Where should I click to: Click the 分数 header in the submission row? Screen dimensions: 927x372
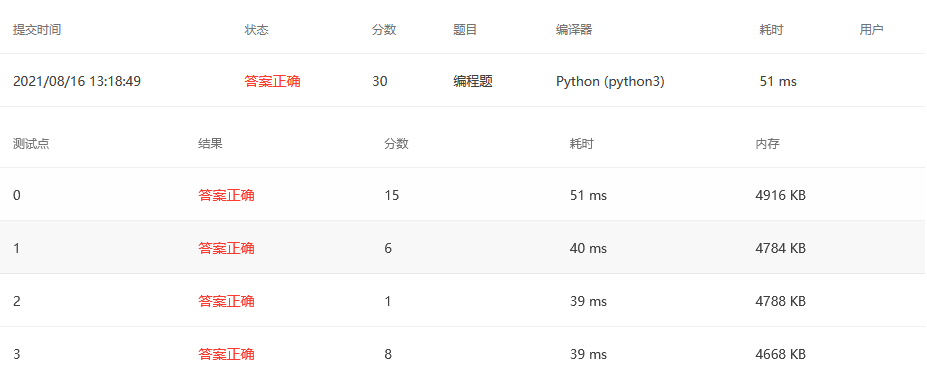coord(384,30)
